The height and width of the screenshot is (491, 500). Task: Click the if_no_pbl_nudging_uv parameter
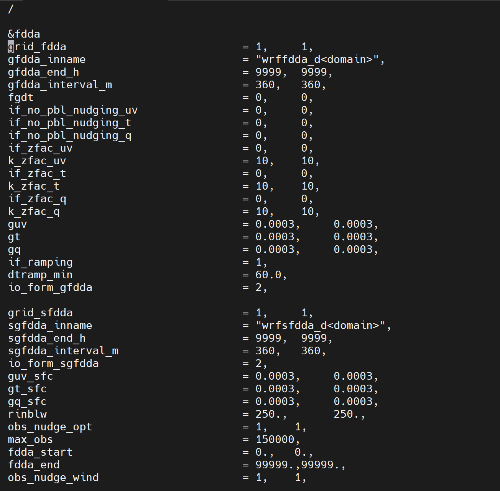pos(73,110)
